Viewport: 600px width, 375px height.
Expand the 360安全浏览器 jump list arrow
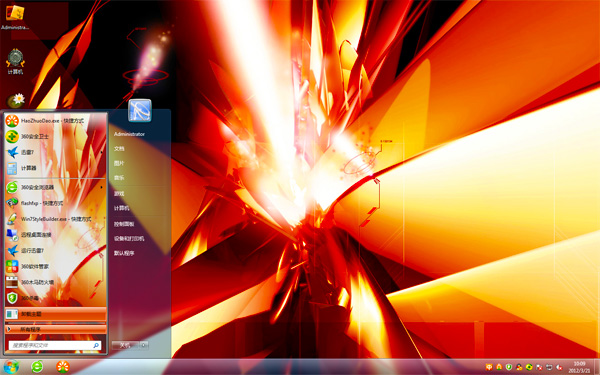point(102,188)
